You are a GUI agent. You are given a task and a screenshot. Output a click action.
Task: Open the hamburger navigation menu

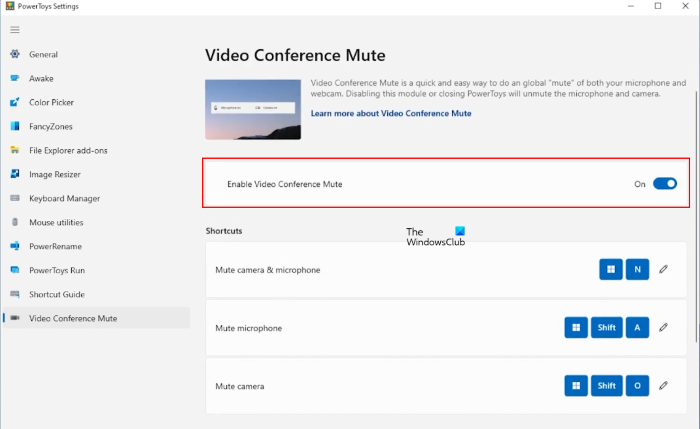15,30
